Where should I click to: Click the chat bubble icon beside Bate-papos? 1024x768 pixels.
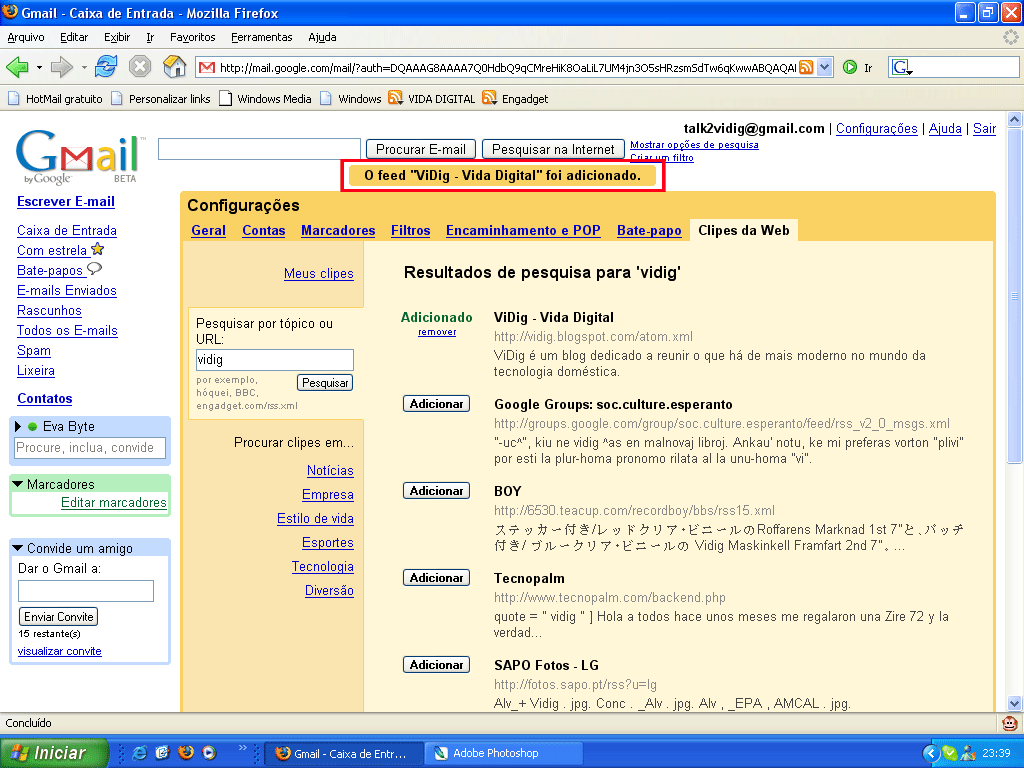coord(95,268)
